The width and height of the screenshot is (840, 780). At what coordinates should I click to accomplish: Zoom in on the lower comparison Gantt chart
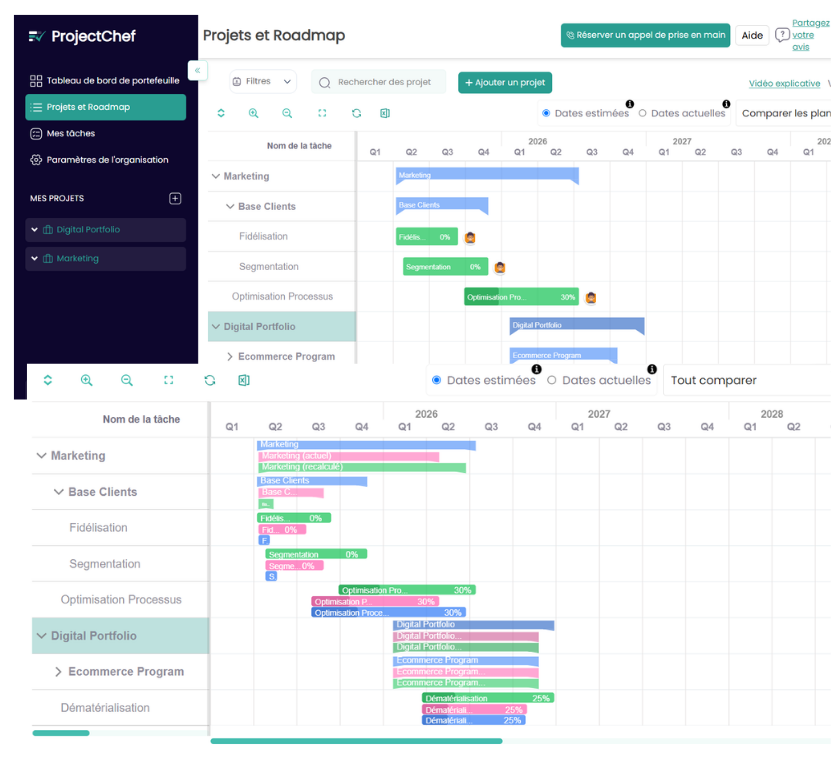87,380
